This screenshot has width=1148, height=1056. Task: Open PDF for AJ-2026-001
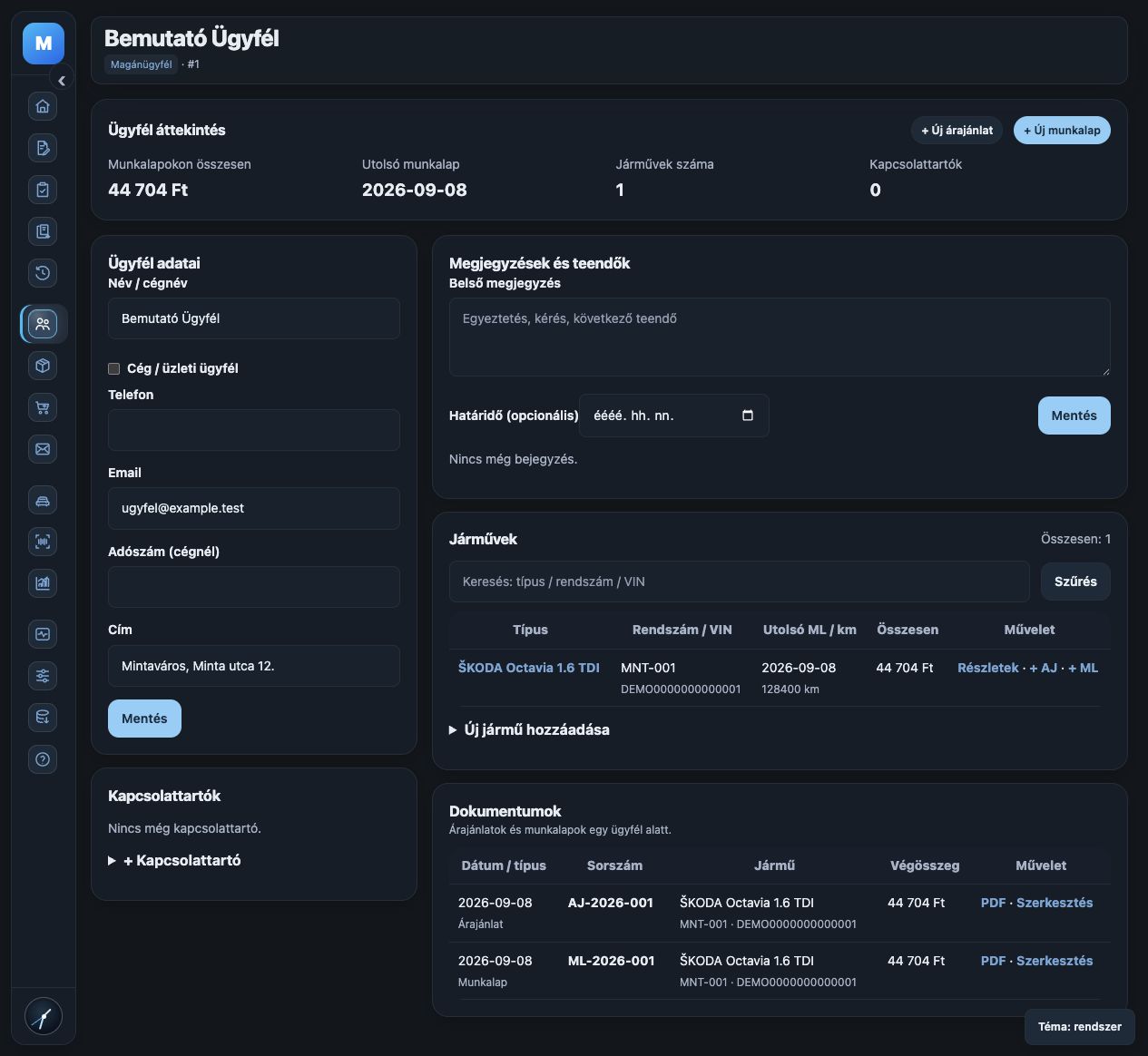[x=994, y=903]
